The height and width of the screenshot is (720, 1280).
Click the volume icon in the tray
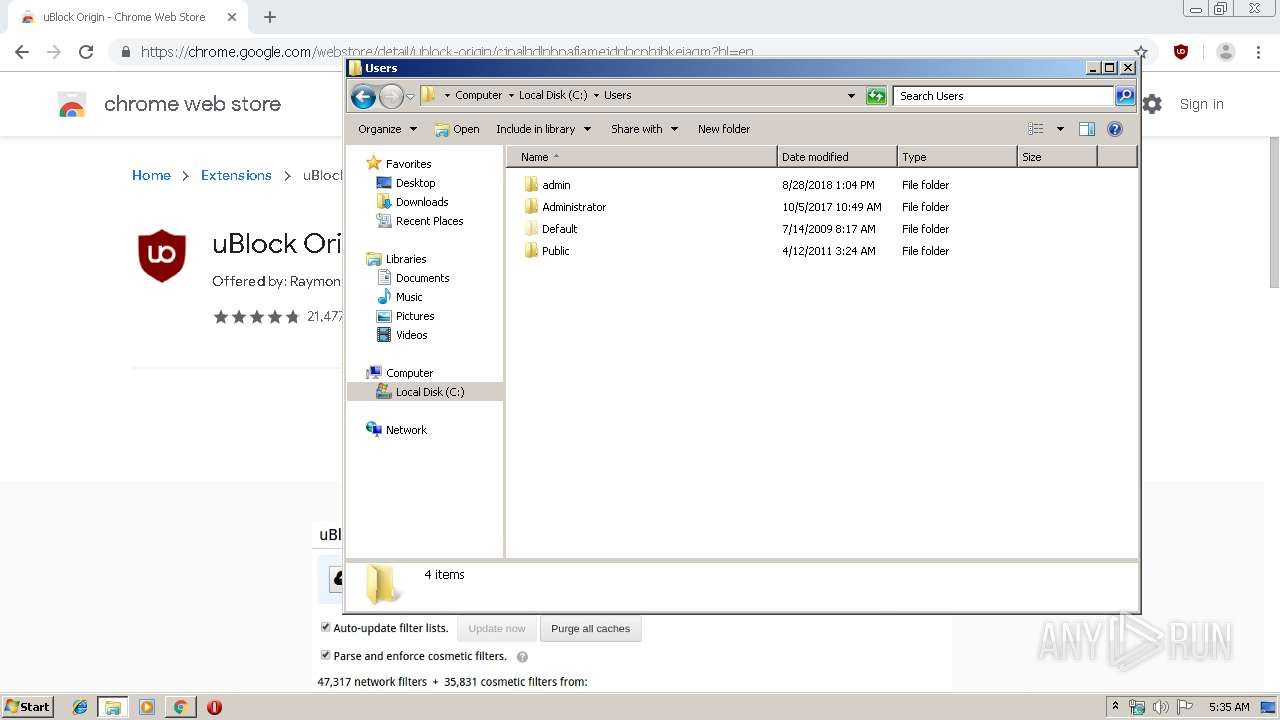1160,707
